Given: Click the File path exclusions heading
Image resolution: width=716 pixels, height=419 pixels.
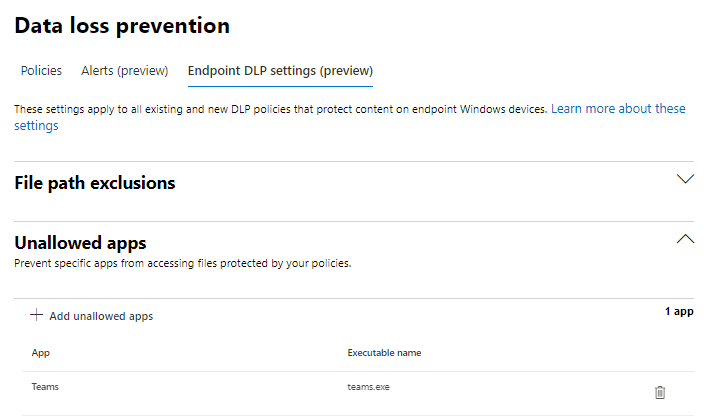Looking at the screenshot, I should [x=95, y=183].
